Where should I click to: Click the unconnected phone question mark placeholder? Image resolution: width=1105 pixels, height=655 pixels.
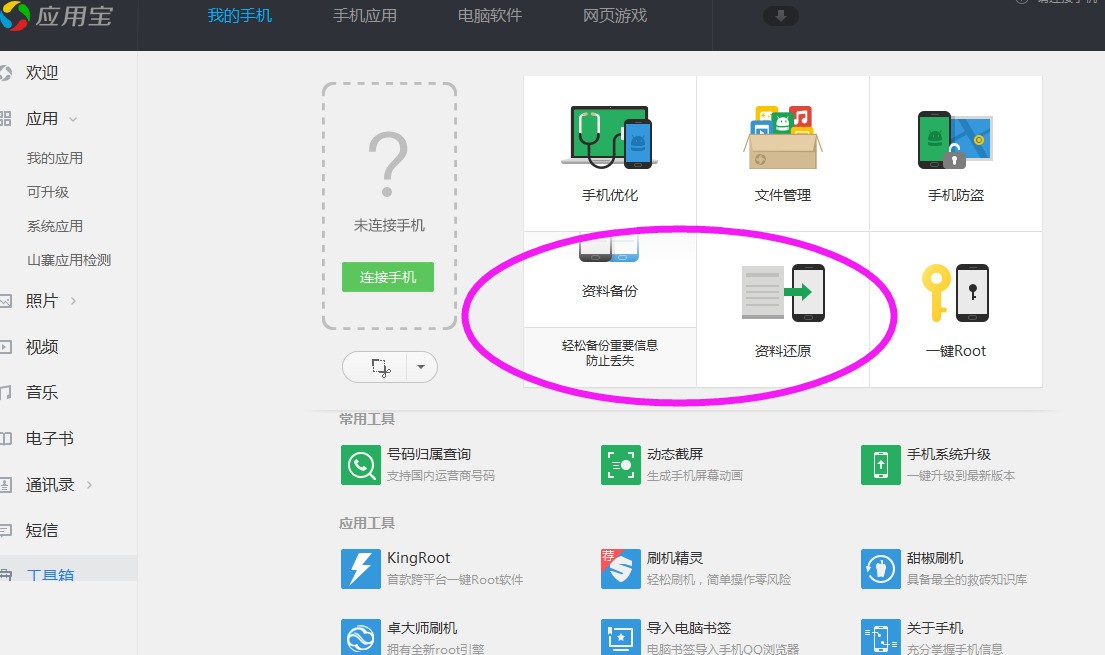coord(388,164)
